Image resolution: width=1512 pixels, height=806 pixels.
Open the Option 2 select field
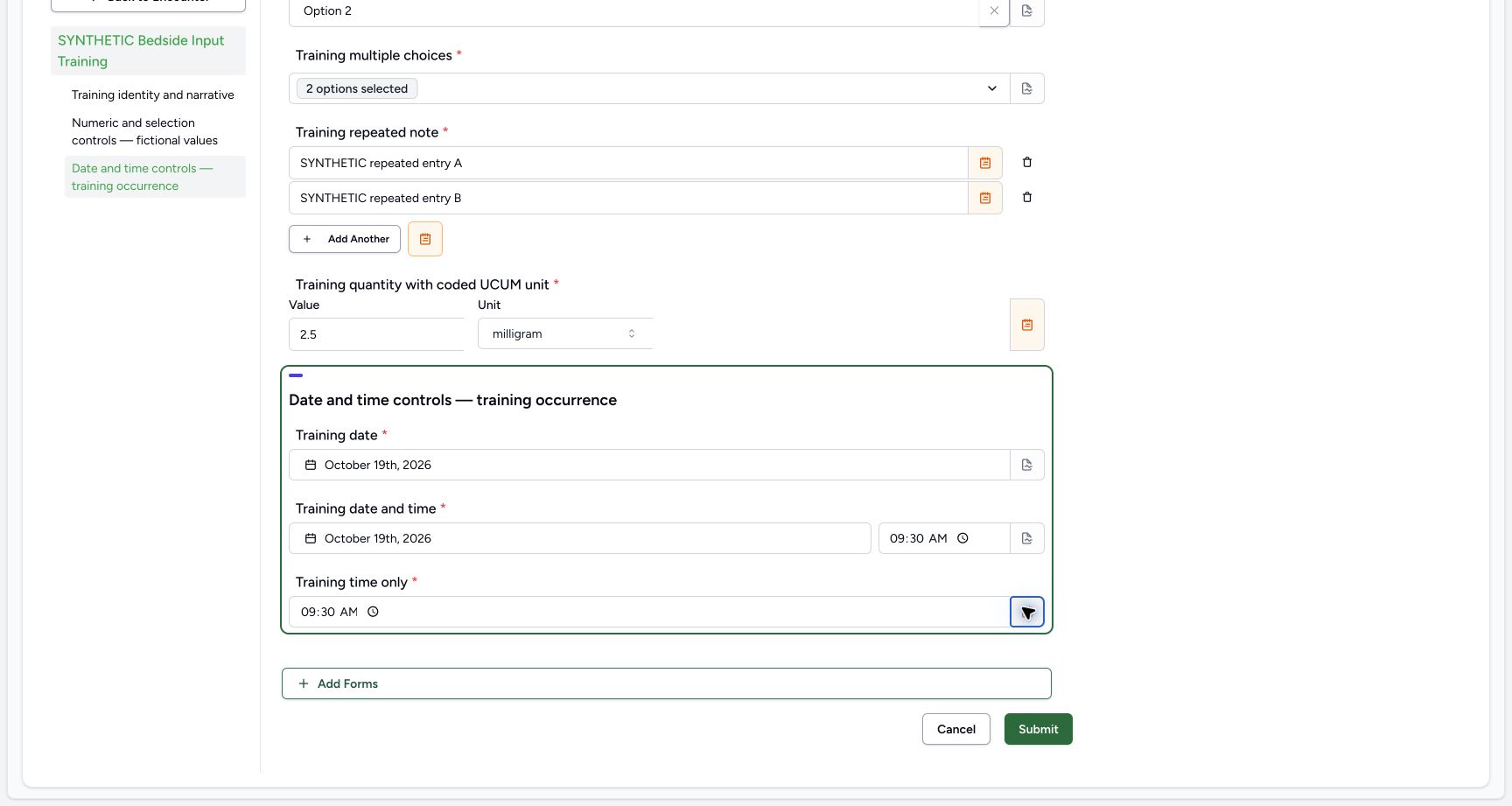coord(634,11)
